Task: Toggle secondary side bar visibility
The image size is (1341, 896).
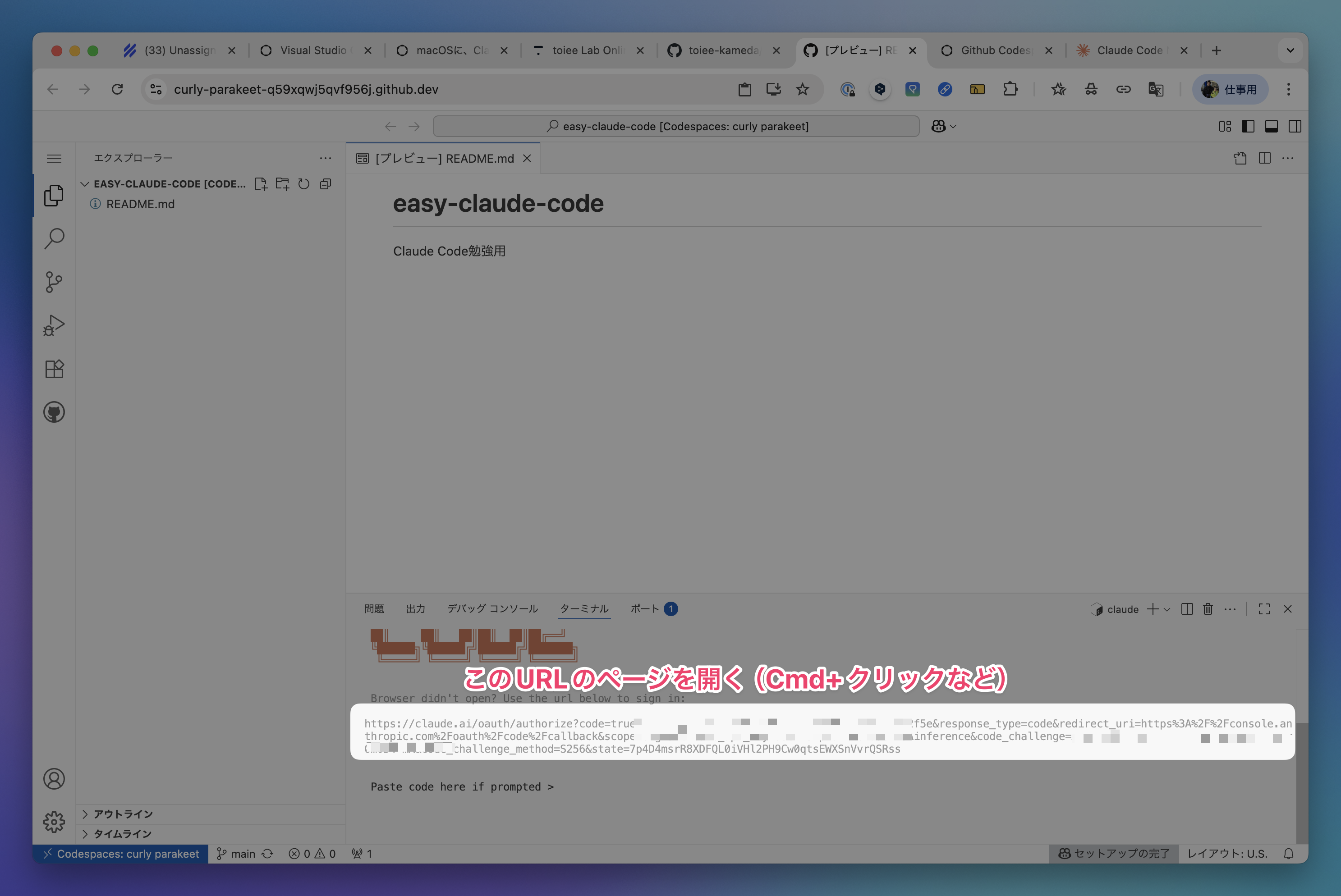Action: (x=1295, y=126)
